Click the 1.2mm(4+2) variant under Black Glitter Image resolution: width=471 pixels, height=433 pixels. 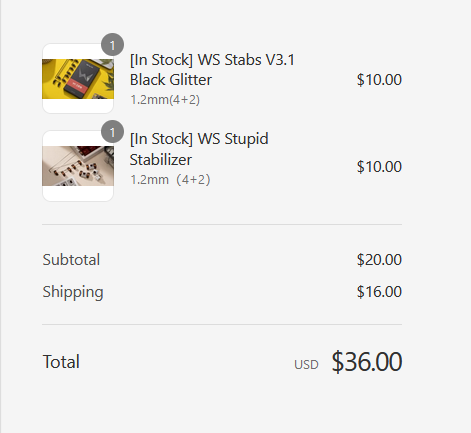pyautogui.click(x=165, y=100)
